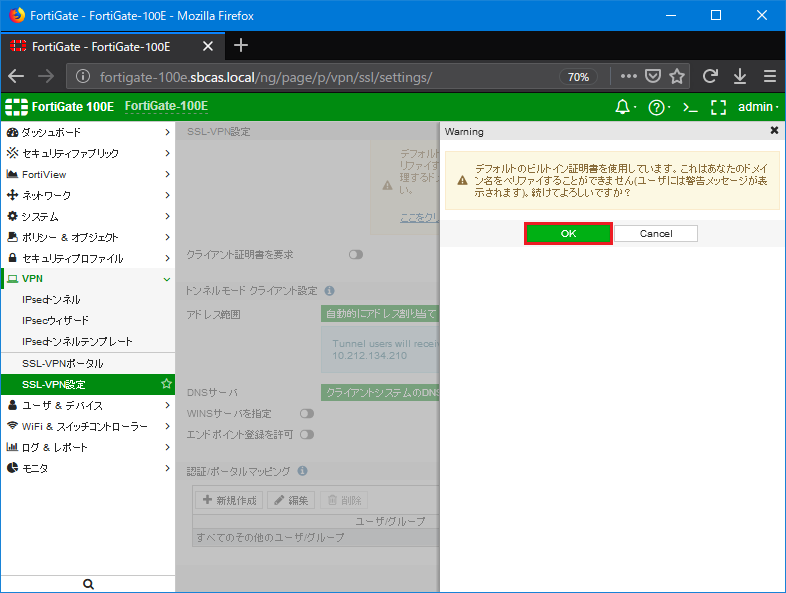Image resolution: width=786 pixels, height=593 pixels.
Task: Click the ここをクリック link in warning
Action: [419, 218]
